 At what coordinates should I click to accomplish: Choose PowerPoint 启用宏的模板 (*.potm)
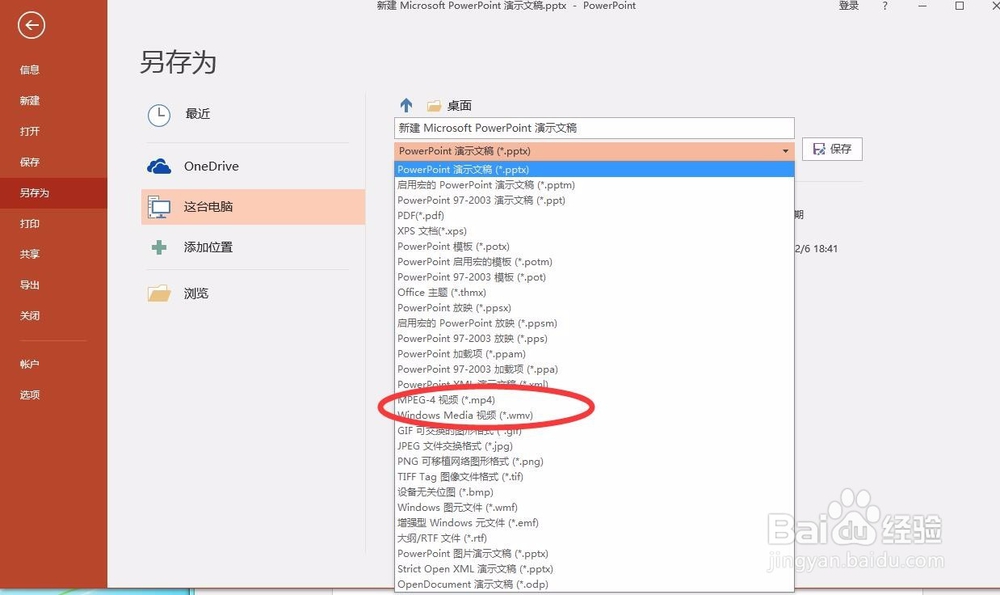point(594,261)
